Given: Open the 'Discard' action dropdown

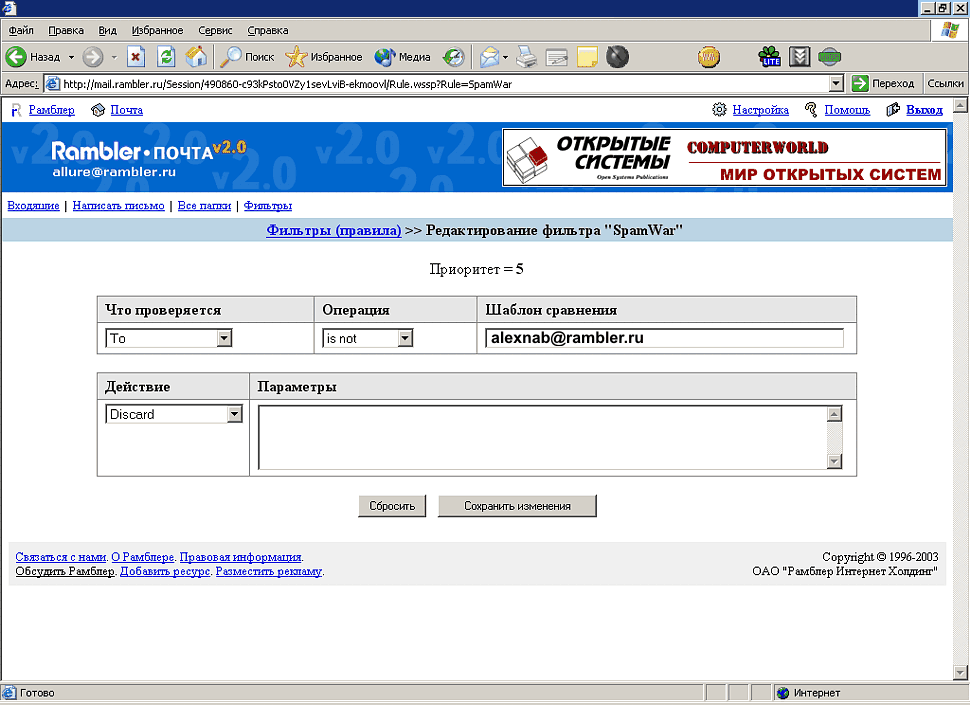Looking at the screenshot, I should click(234, 414).
